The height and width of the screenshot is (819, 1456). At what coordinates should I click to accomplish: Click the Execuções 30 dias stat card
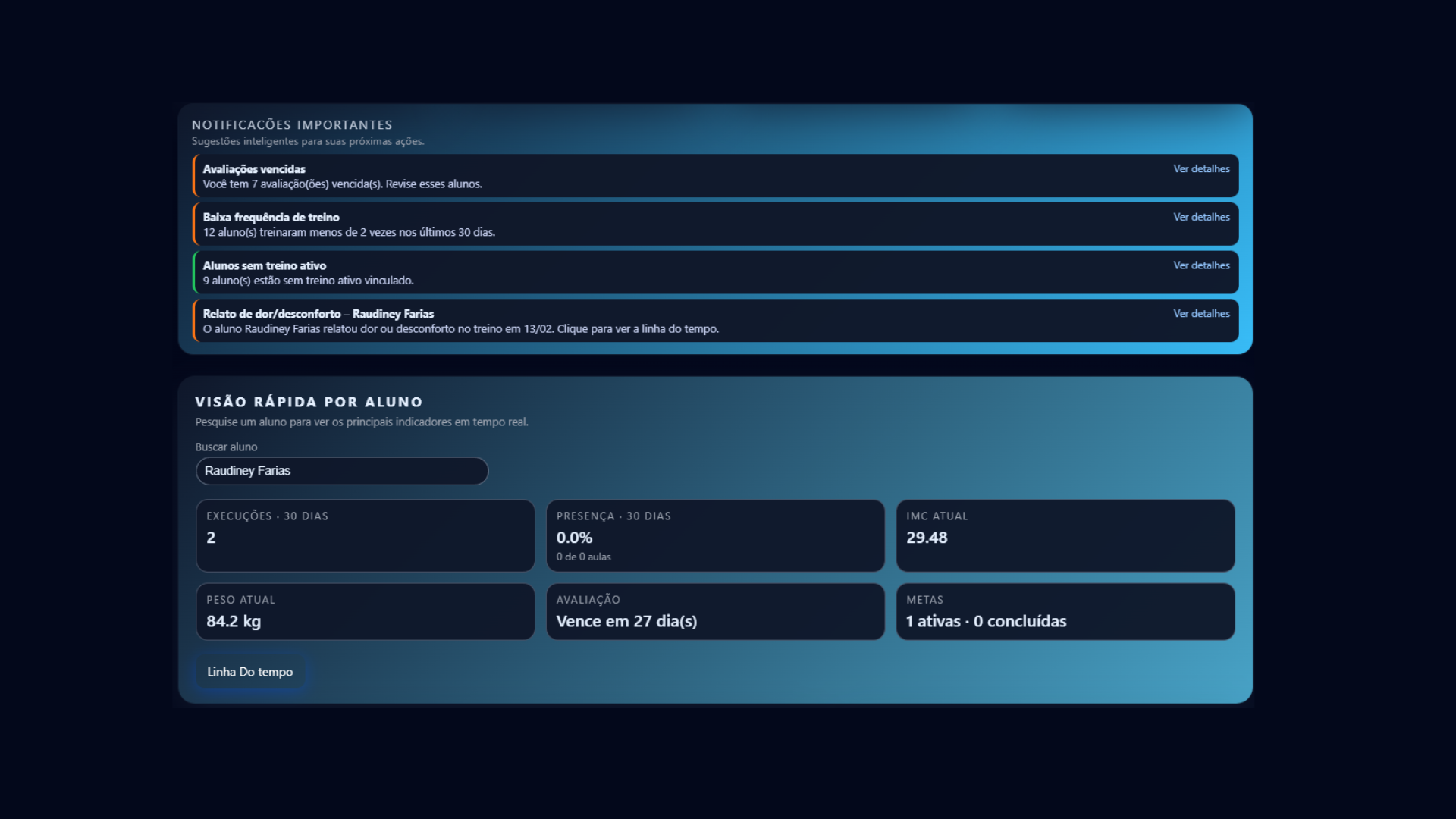(x=365, y=535)
